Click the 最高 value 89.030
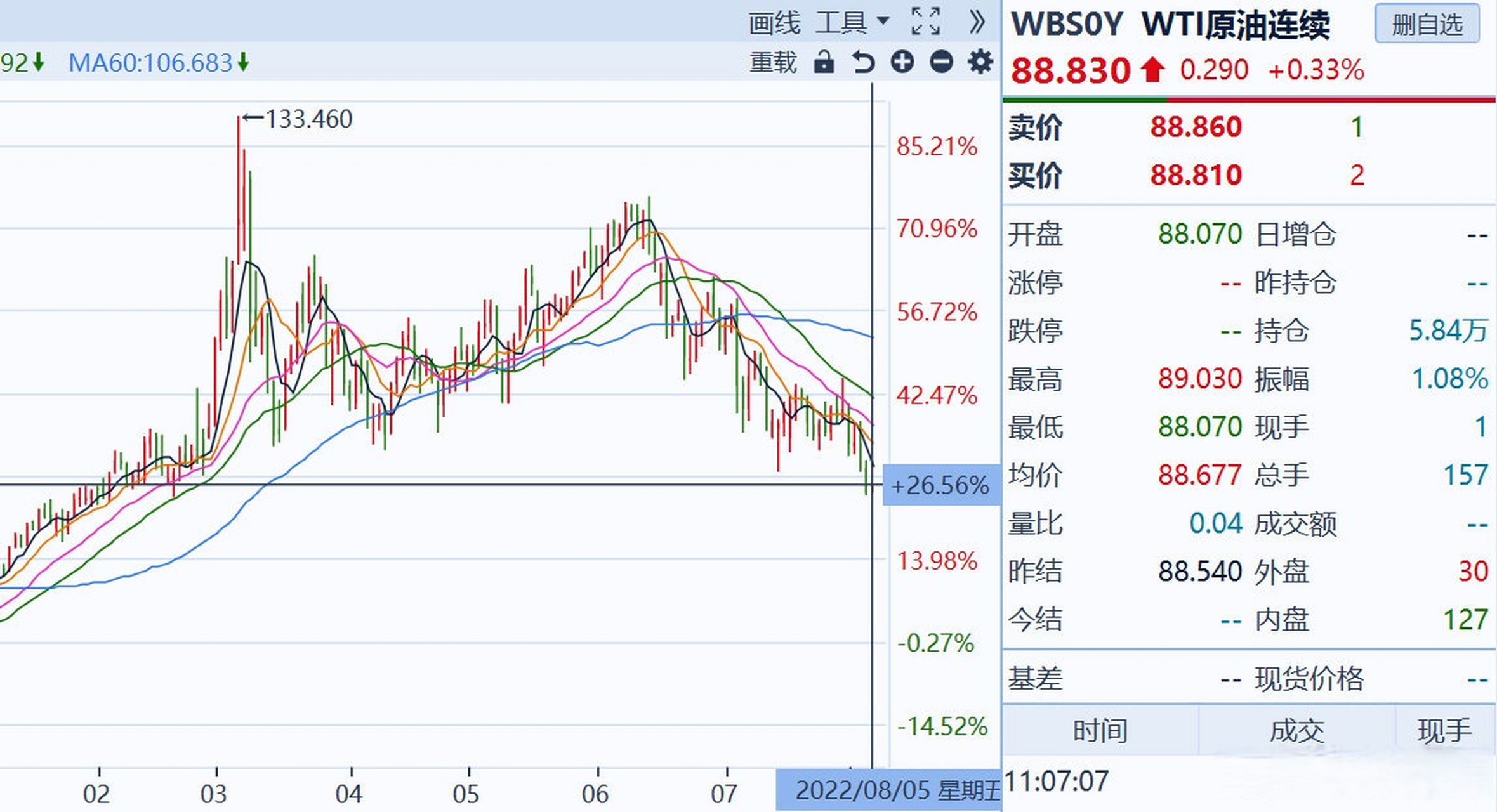The height and width of the screenshot is (812, 1497). pyautogui.click(x=1199, y=379)
